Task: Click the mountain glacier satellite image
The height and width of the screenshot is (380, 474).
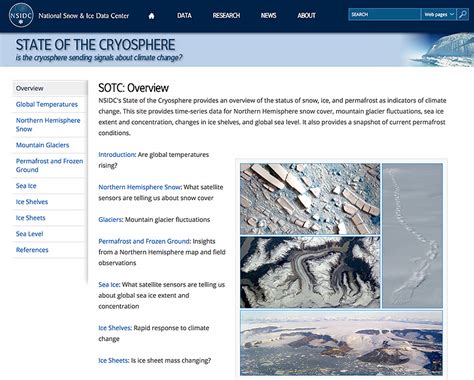Action: [310, 272]
